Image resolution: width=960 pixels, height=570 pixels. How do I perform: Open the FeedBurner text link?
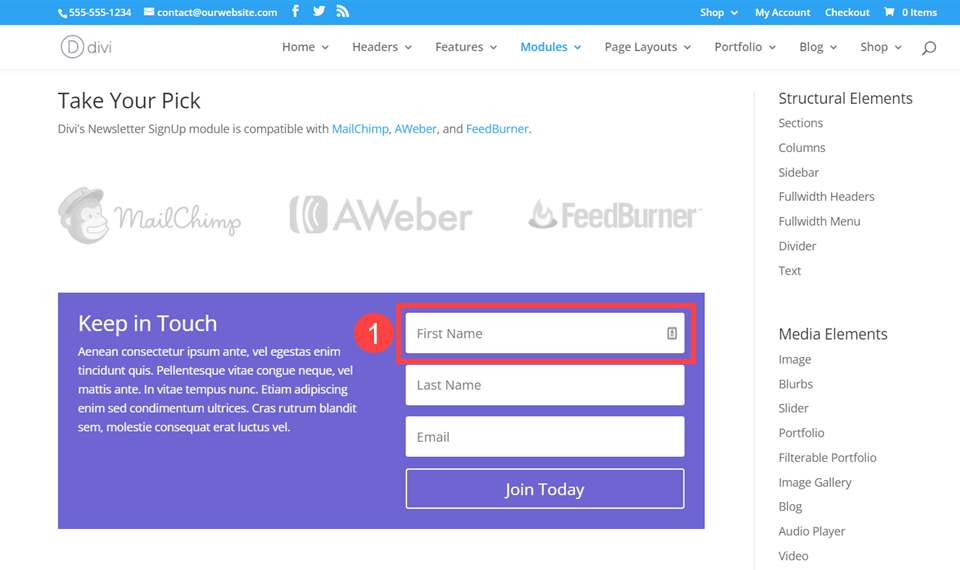tap(497, 129)
